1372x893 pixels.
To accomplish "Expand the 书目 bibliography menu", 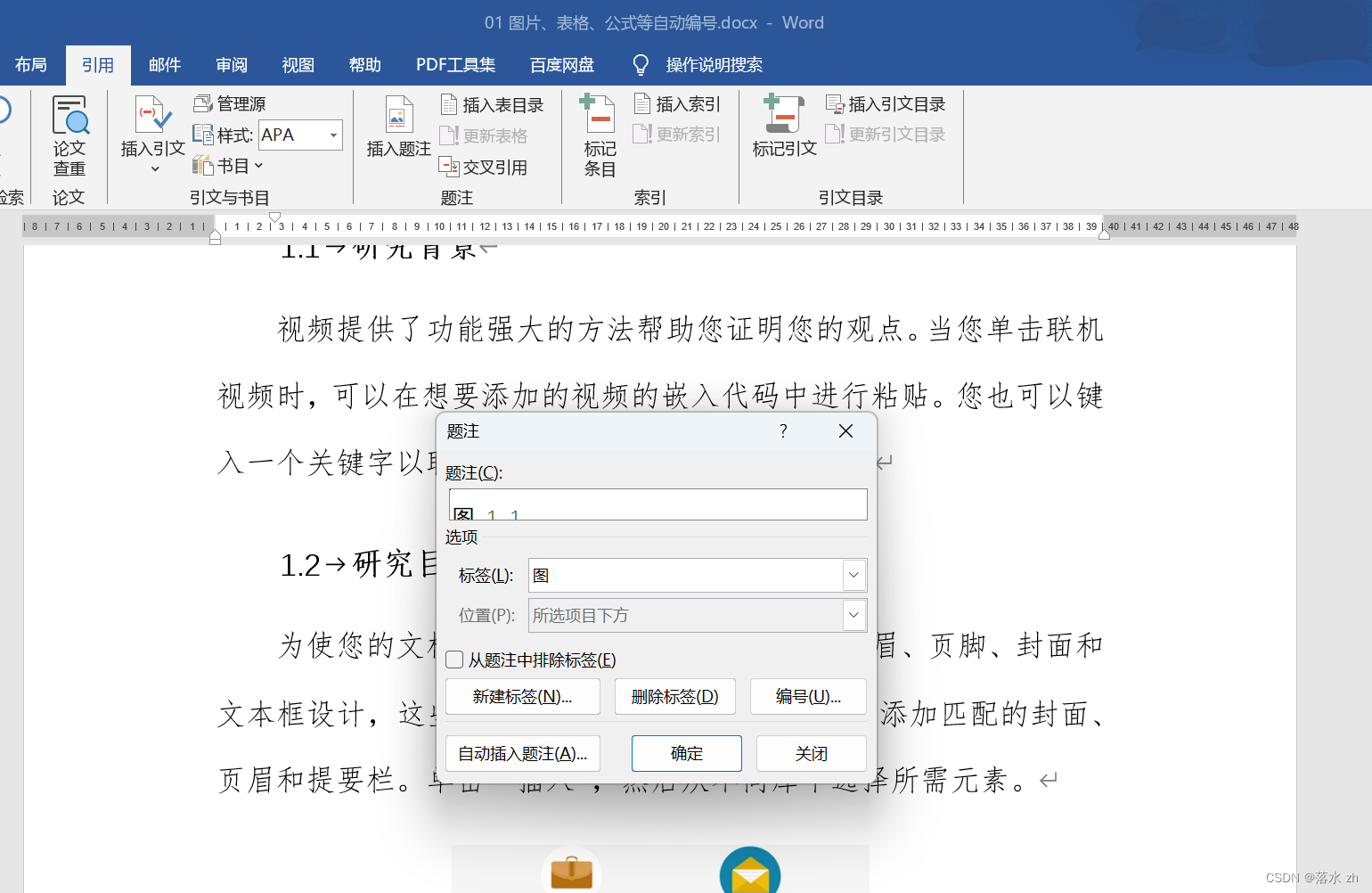I will 228,166.
